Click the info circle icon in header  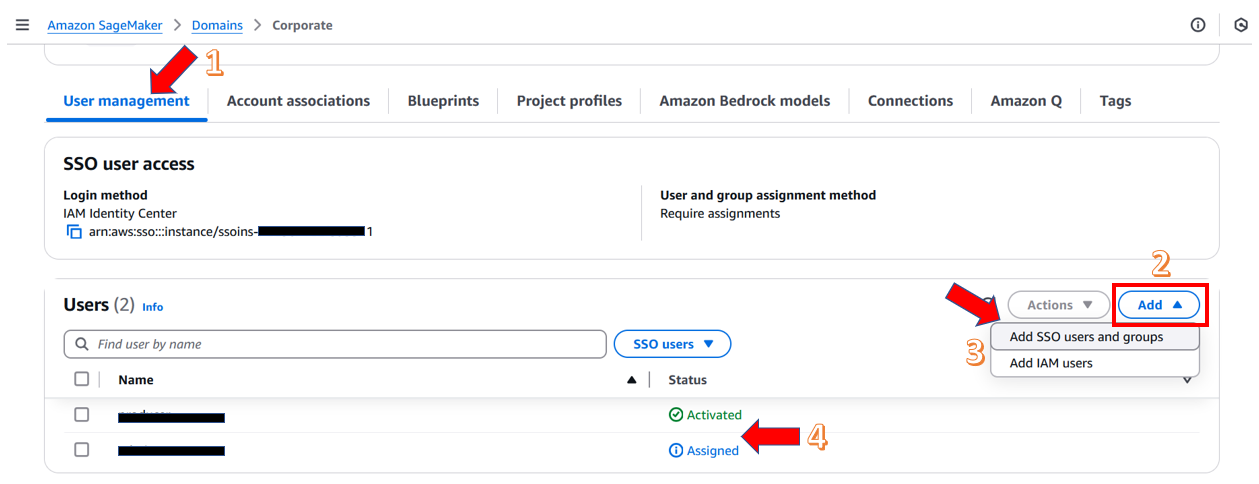pos(1198,25)
